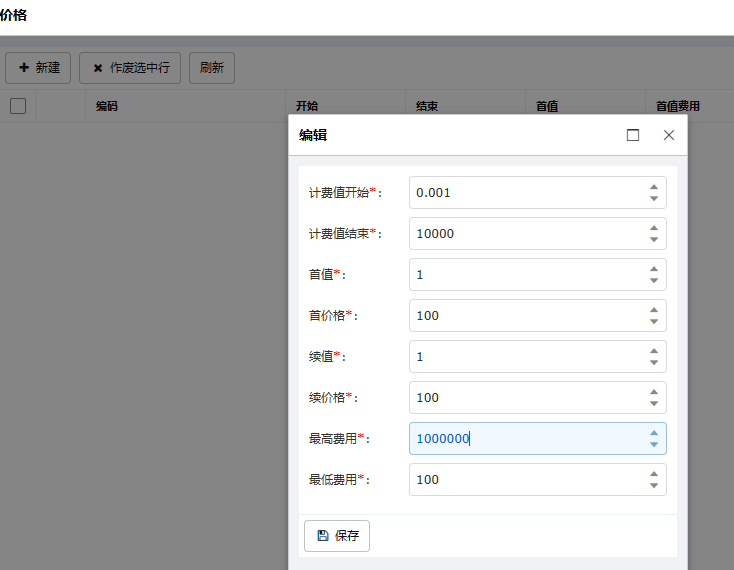This screenshot has width=734, height=570.
Task: Increase 首价格 with up arrow
Action: click(654, 310)
